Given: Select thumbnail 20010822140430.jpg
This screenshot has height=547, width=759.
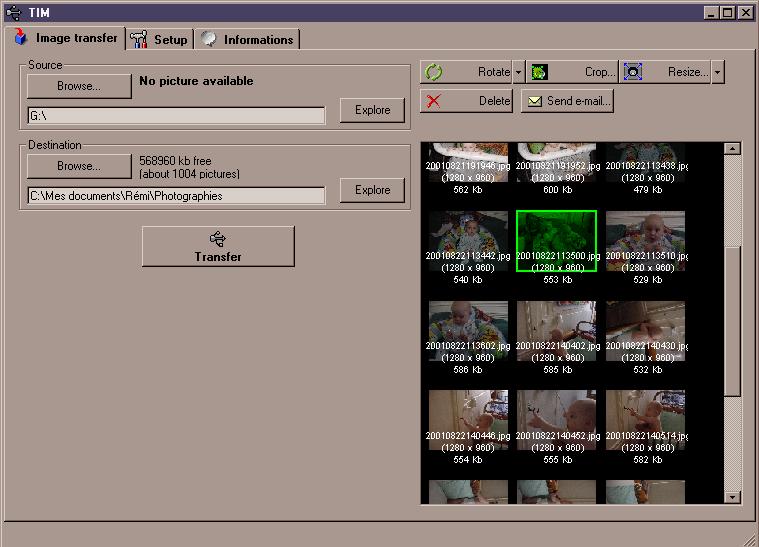Looking at the screenshot, I should 645,331.
